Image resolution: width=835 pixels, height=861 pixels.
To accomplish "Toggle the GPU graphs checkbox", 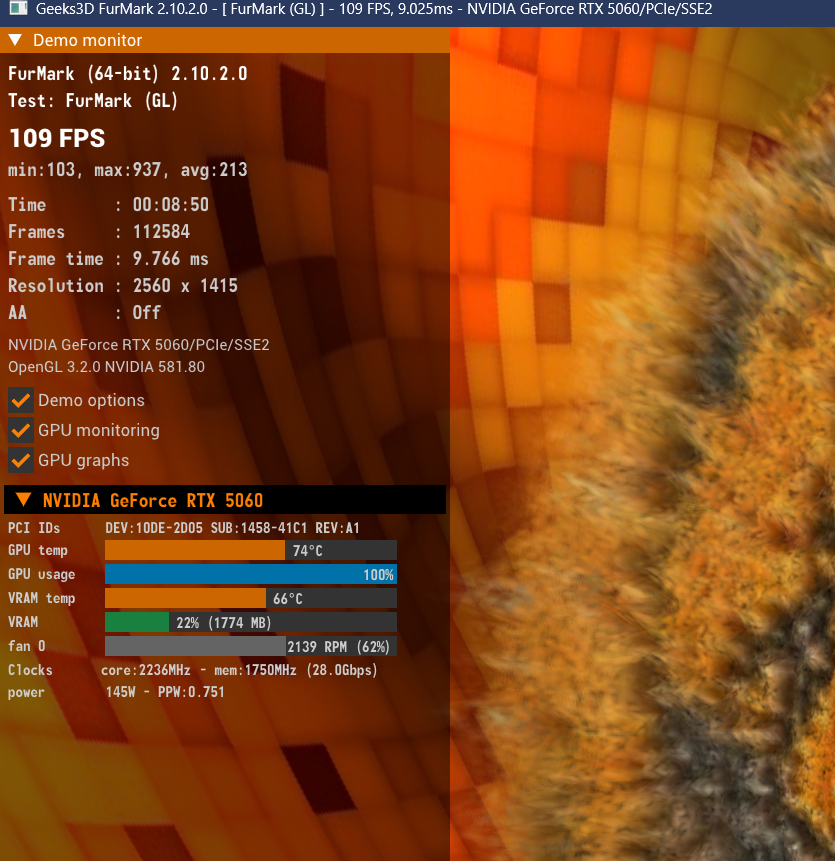I will [x=21, y=460].
